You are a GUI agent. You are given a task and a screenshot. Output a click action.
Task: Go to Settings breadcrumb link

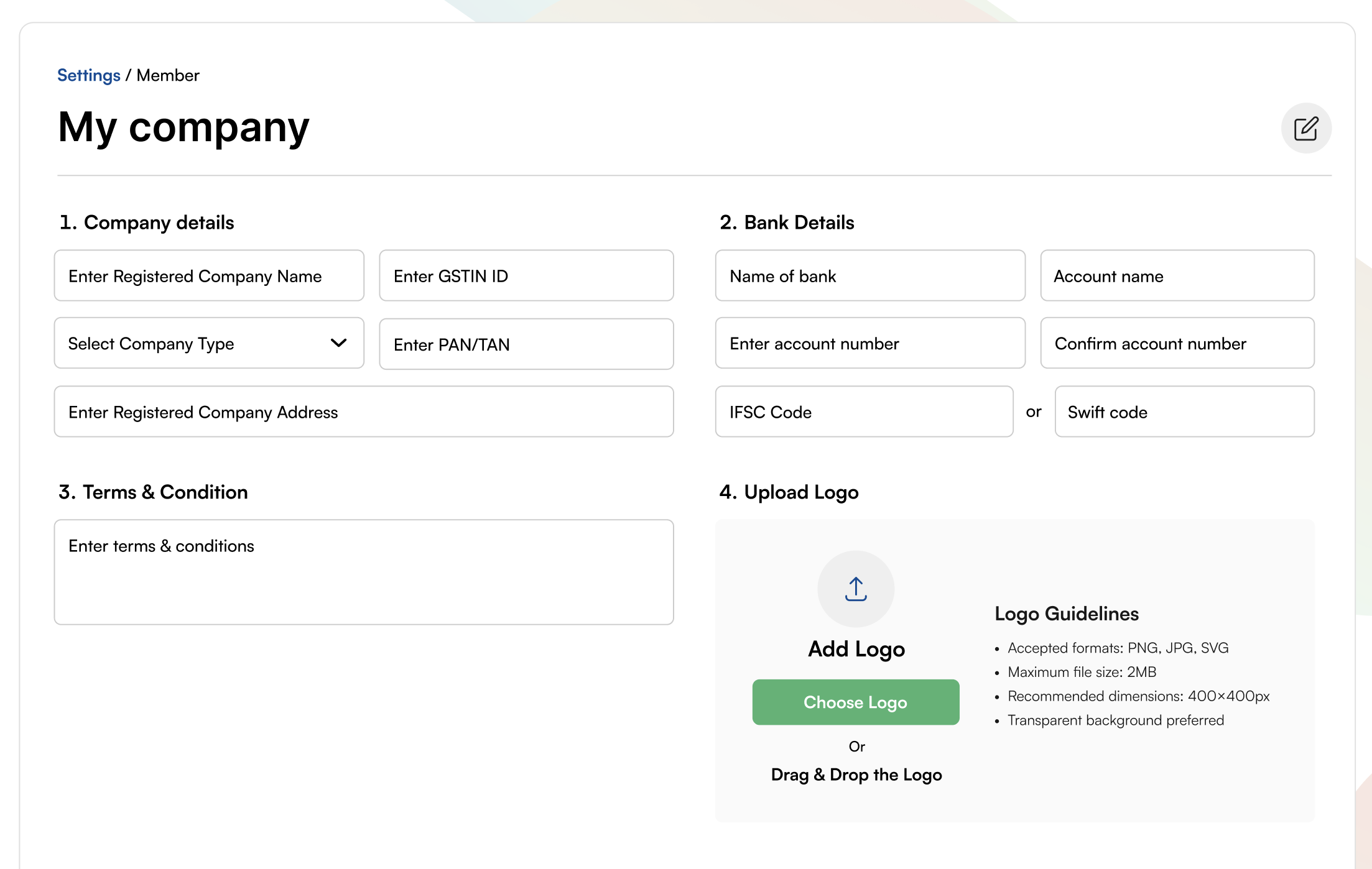point(88,75)
